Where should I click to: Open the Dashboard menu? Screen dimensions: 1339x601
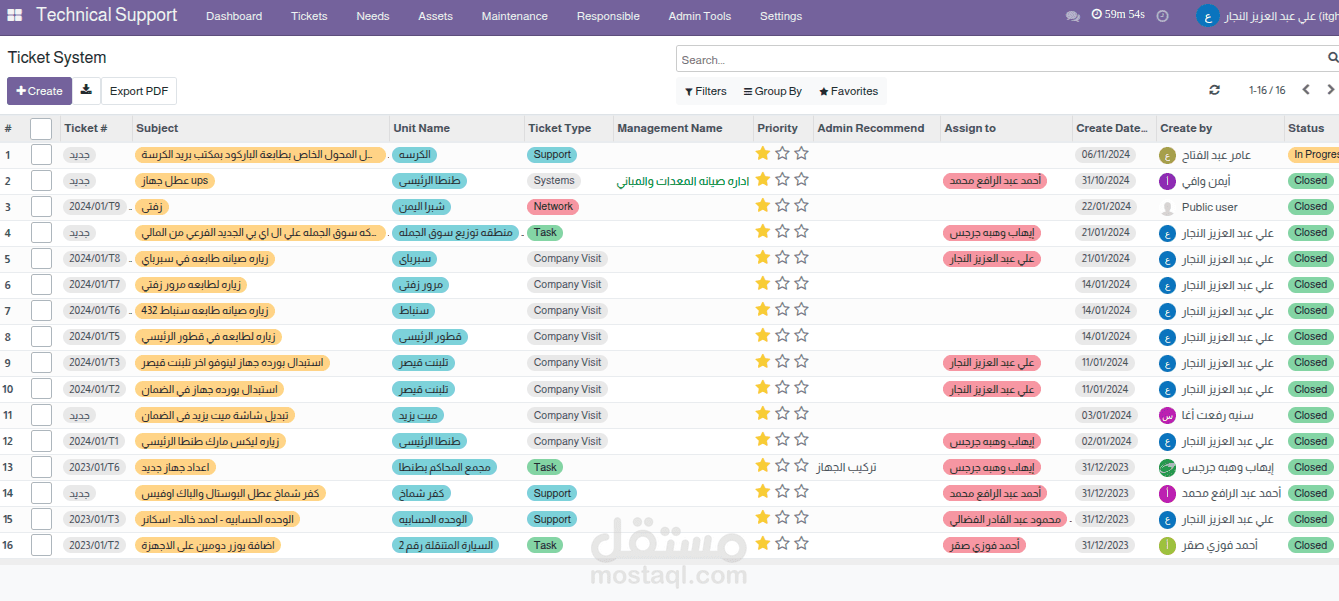(234, 16)
